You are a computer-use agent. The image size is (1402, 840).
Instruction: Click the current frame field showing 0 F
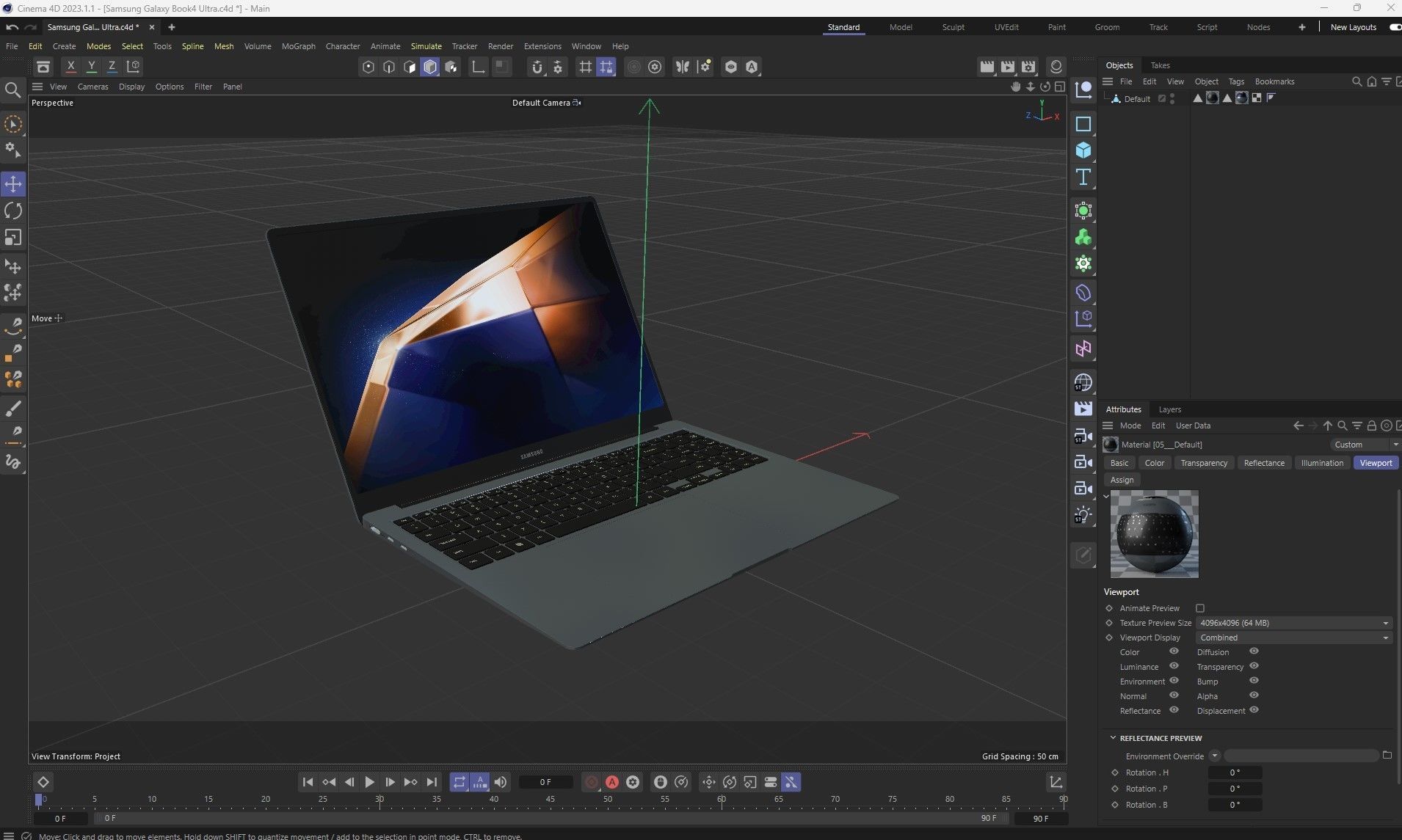pyautogui.click(x=545, y=782)
